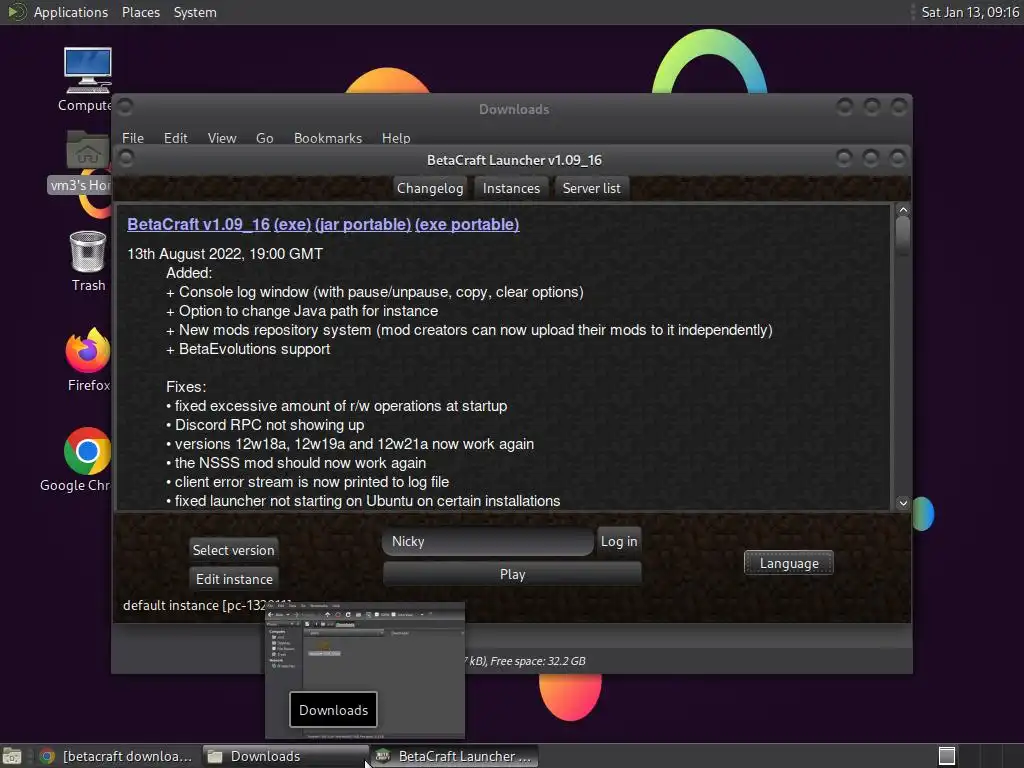The height and width of the screenshot is (768, 1024).
Task: Switch to Downloads window in taskbar
Action: click(x=284, y=756)
